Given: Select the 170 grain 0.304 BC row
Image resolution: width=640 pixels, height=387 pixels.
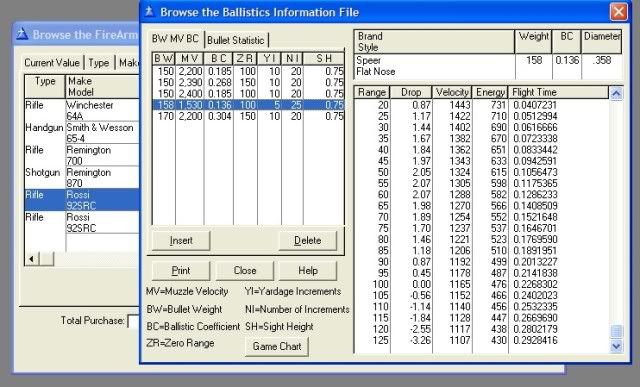Looking at the screenshot, I should point(249,116).
